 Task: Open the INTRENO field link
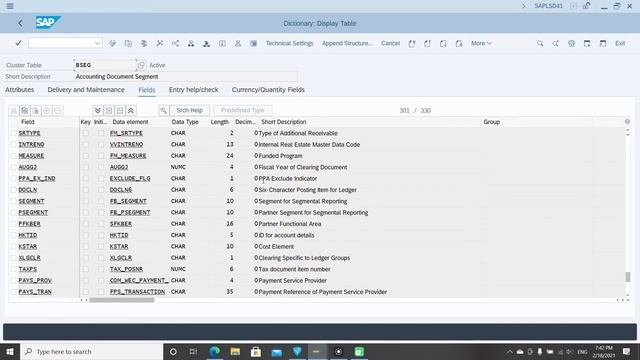point(31,144)
